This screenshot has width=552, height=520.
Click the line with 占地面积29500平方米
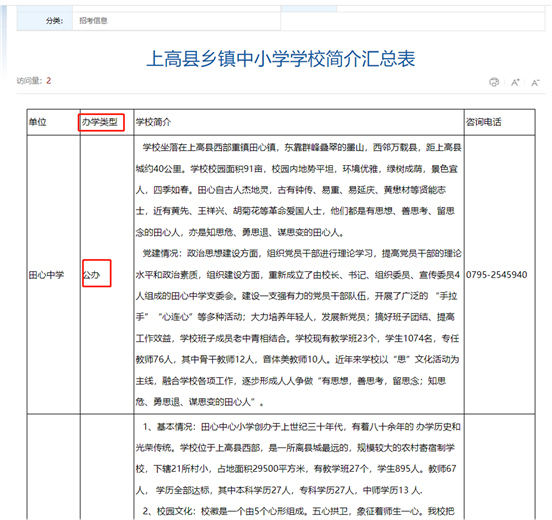pos(296,469)
